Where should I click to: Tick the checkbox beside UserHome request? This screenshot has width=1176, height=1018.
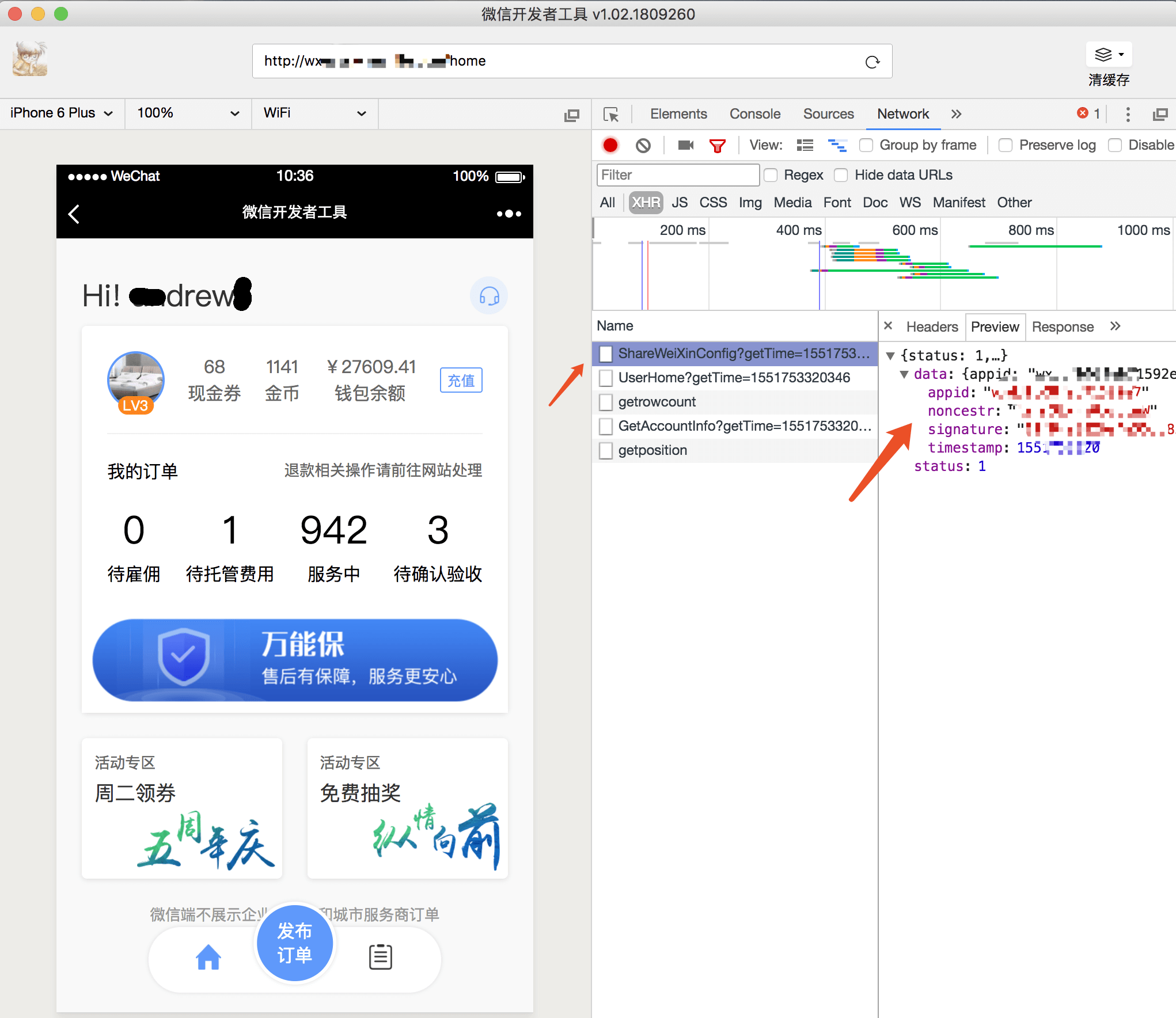[x=606, y=378]
